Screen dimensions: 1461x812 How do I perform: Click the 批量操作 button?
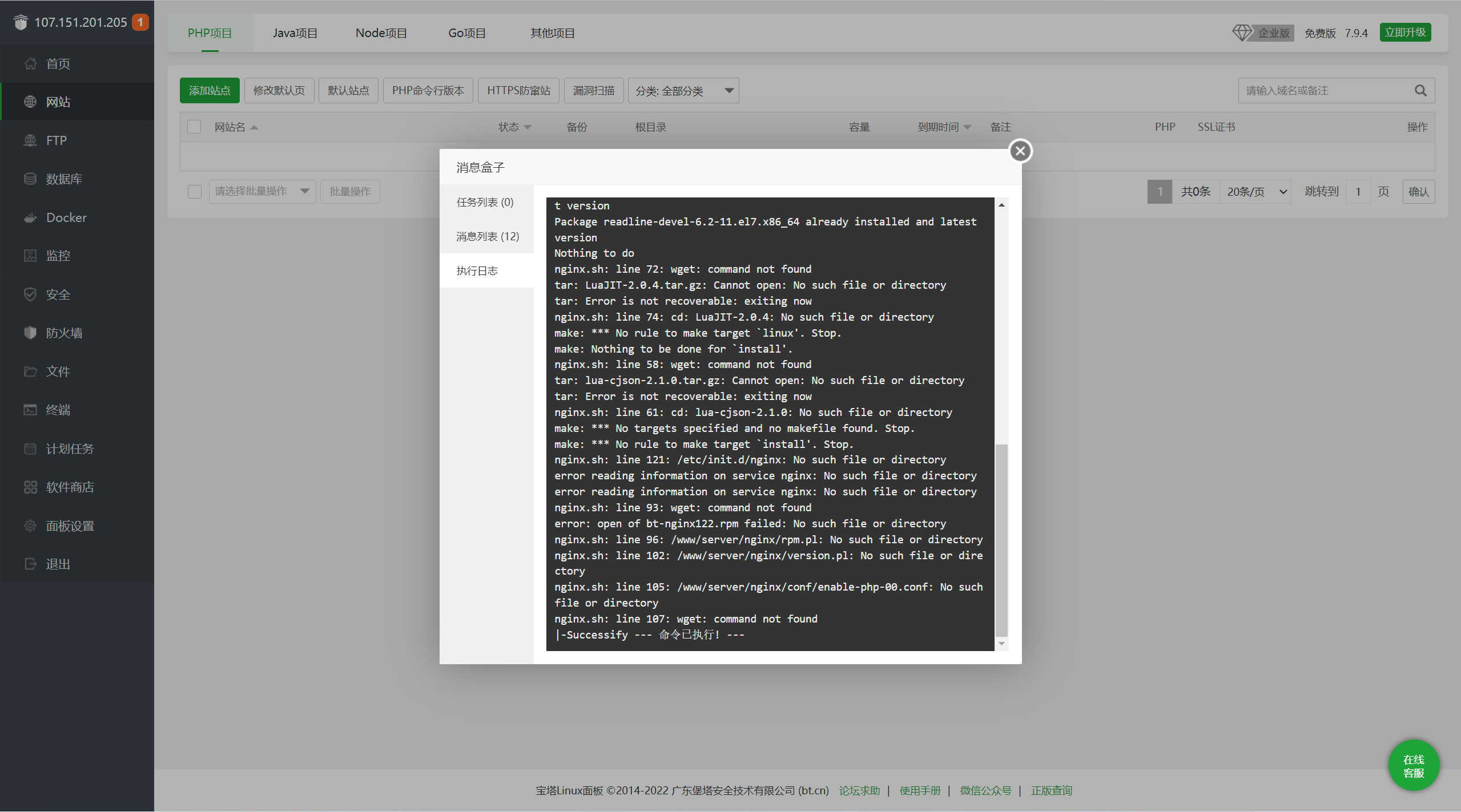[350, 191]
